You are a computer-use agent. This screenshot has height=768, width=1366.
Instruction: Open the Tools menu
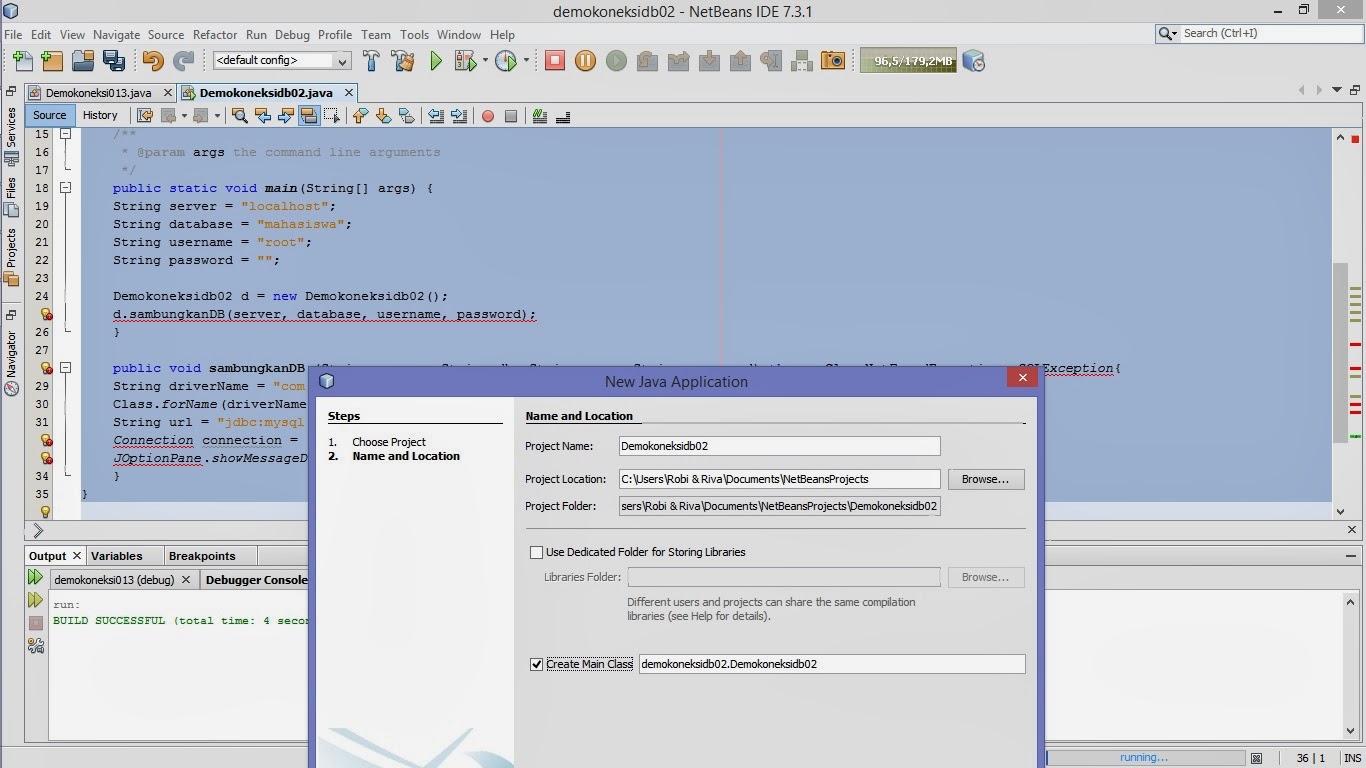pos(414,34)
